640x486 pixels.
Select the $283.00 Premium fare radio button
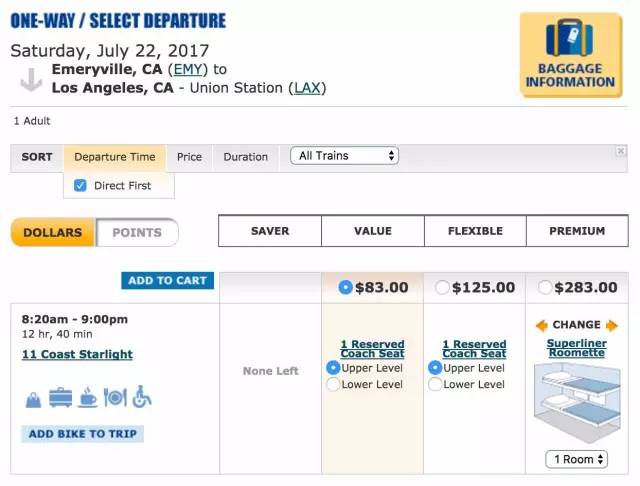pyautogui.click(x=544, y=287)
